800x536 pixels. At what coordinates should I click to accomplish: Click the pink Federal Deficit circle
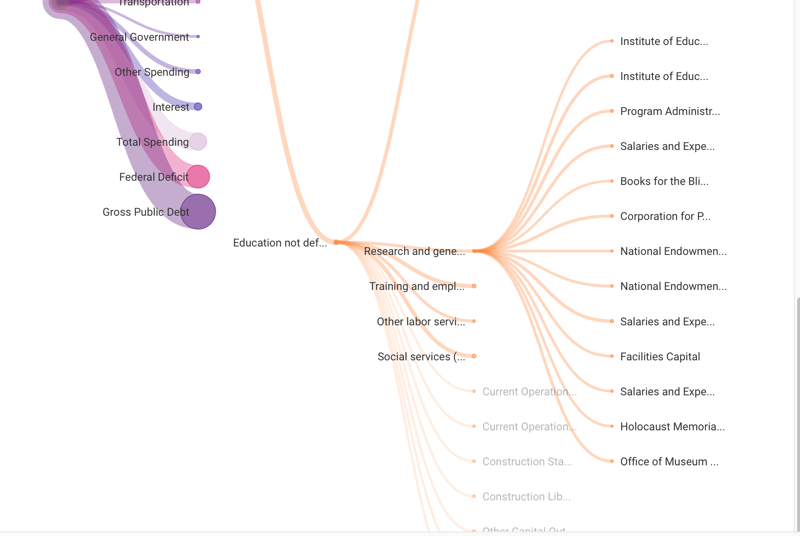pyautogui.click(x=198, y=177)
